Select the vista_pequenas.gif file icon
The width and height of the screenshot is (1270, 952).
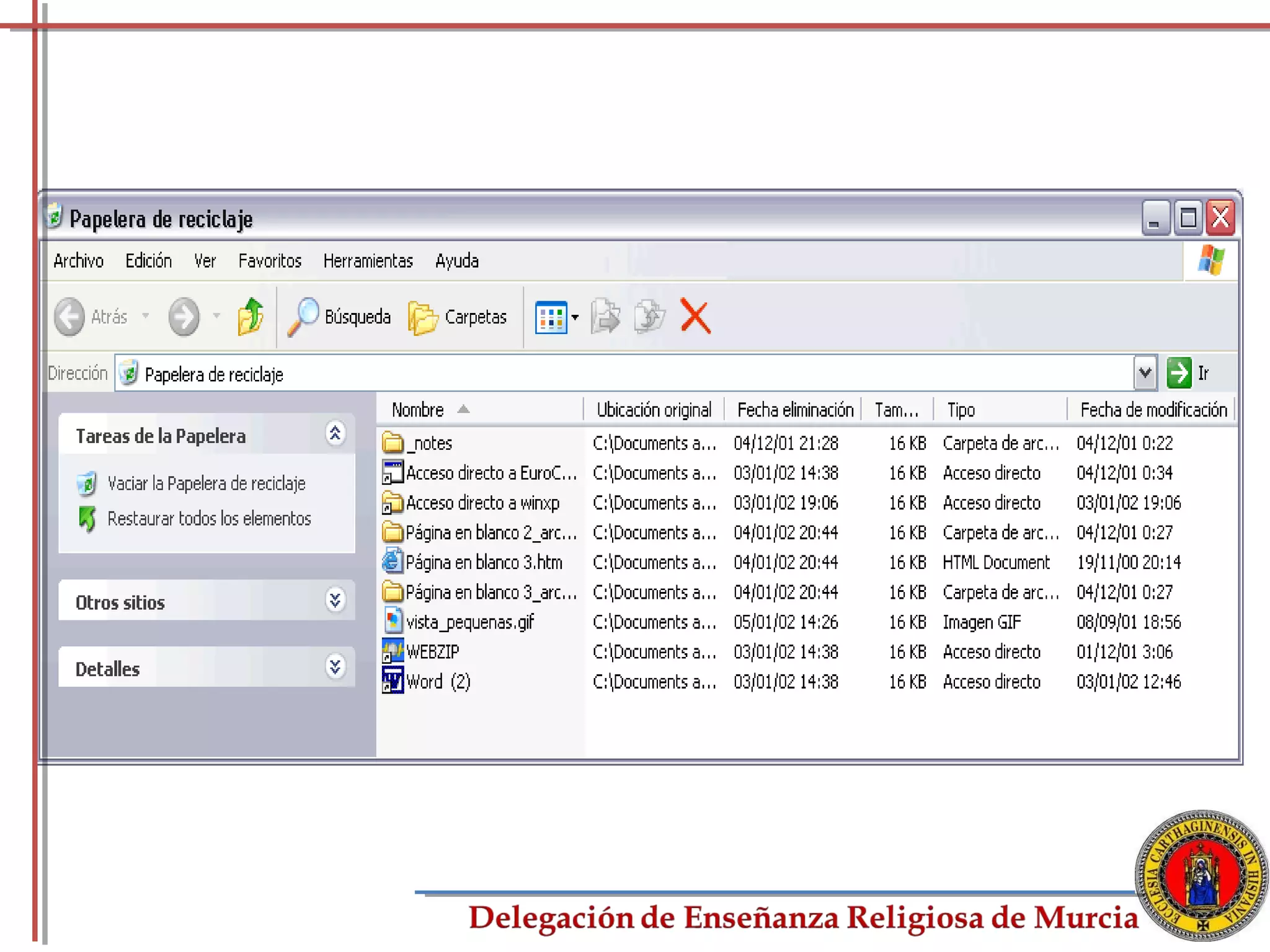pyautogui.click(x=393, y=621)
